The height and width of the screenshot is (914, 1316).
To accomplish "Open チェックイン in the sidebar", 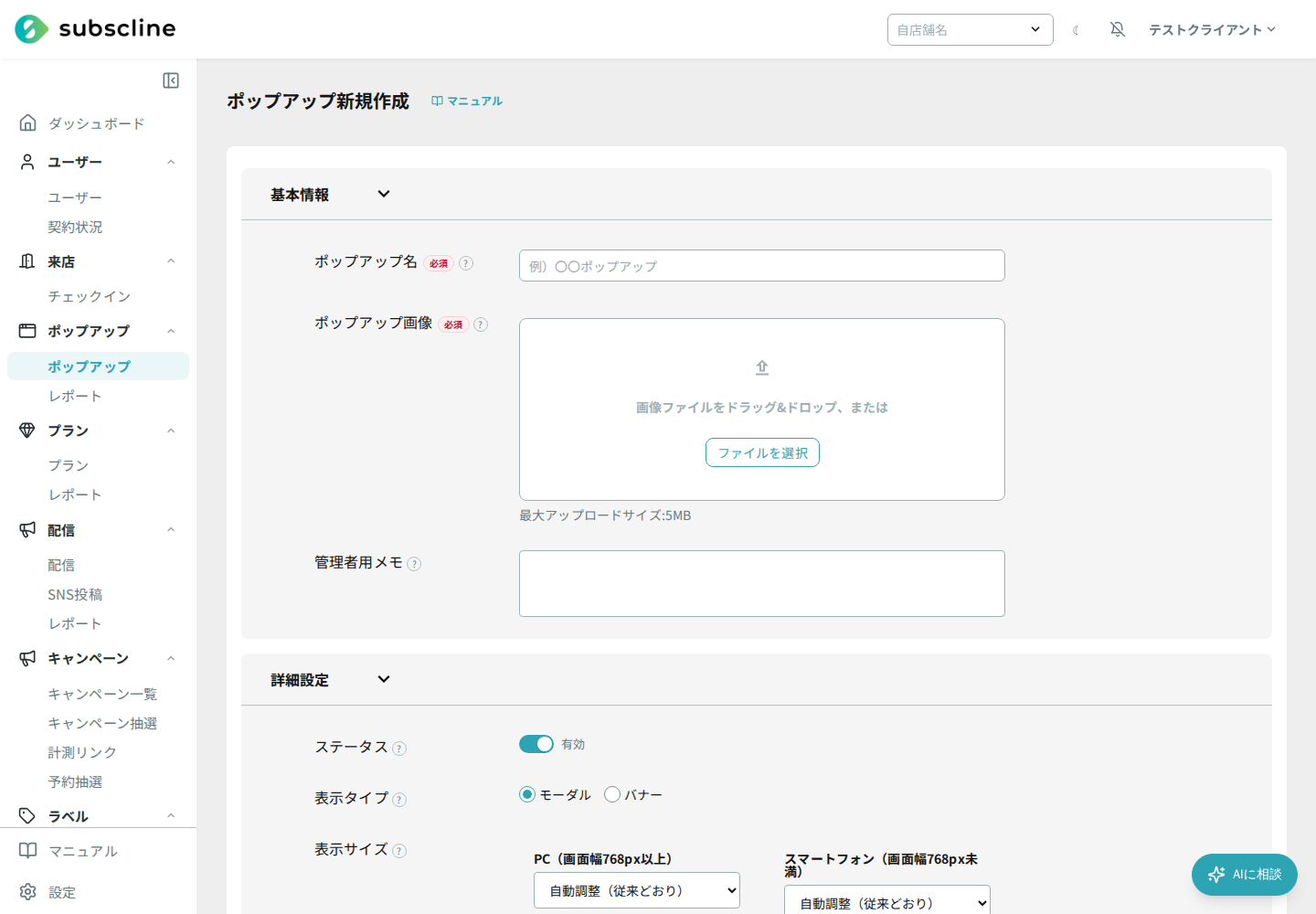I will (90, 296).
